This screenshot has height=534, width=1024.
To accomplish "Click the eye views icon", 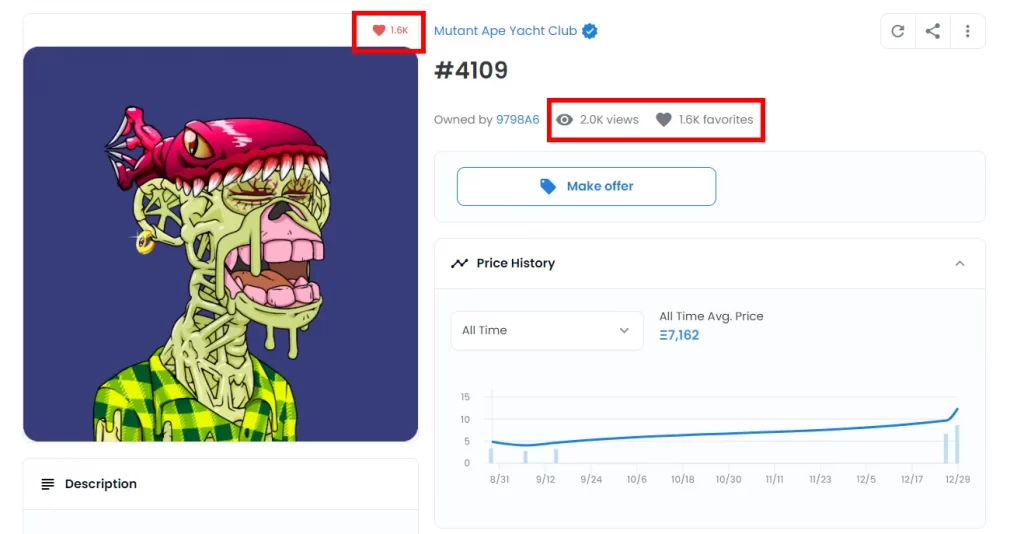I will point(564,119).
